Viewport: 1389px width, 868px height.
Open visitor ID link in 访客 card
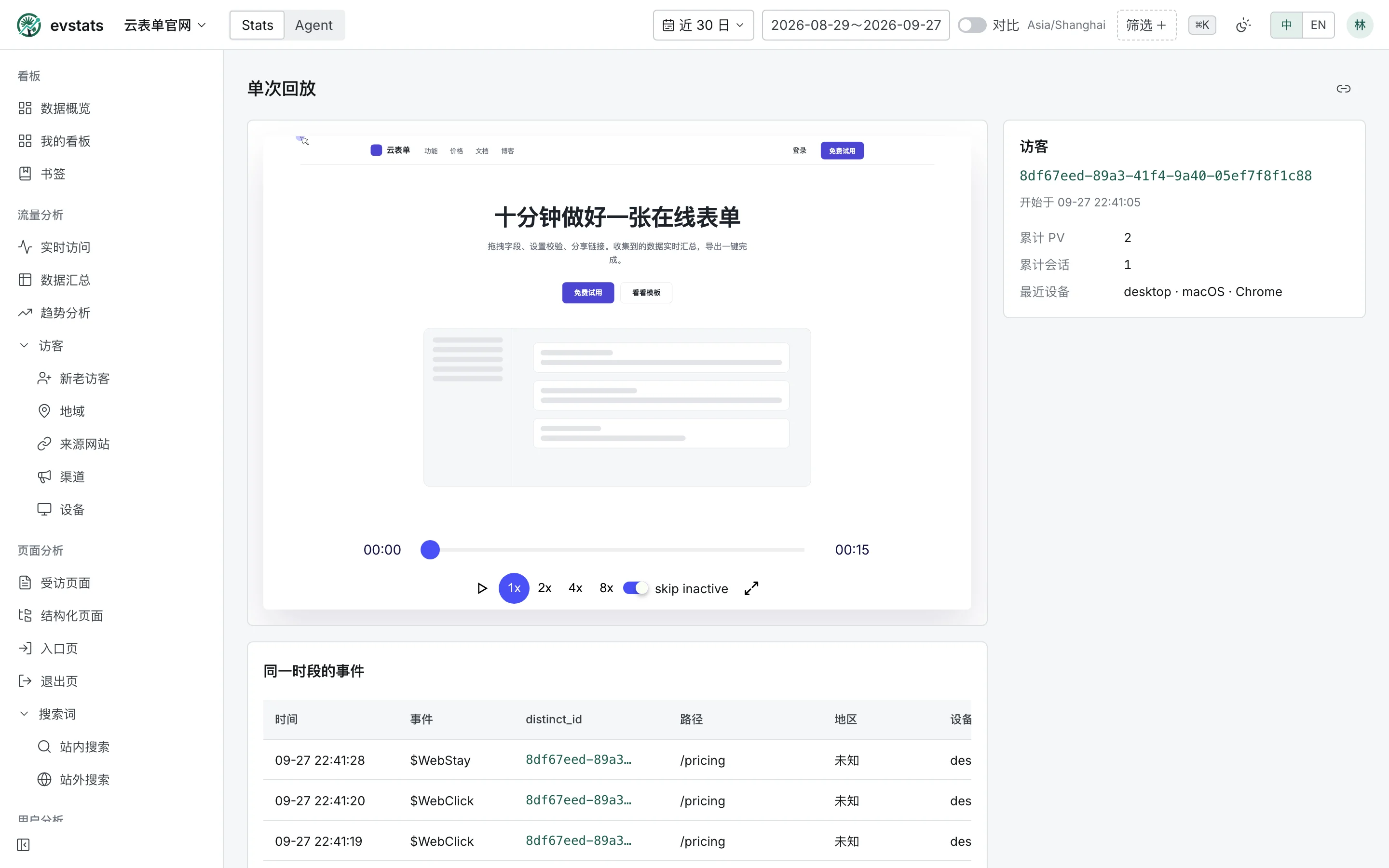(x=1165, y=176)
